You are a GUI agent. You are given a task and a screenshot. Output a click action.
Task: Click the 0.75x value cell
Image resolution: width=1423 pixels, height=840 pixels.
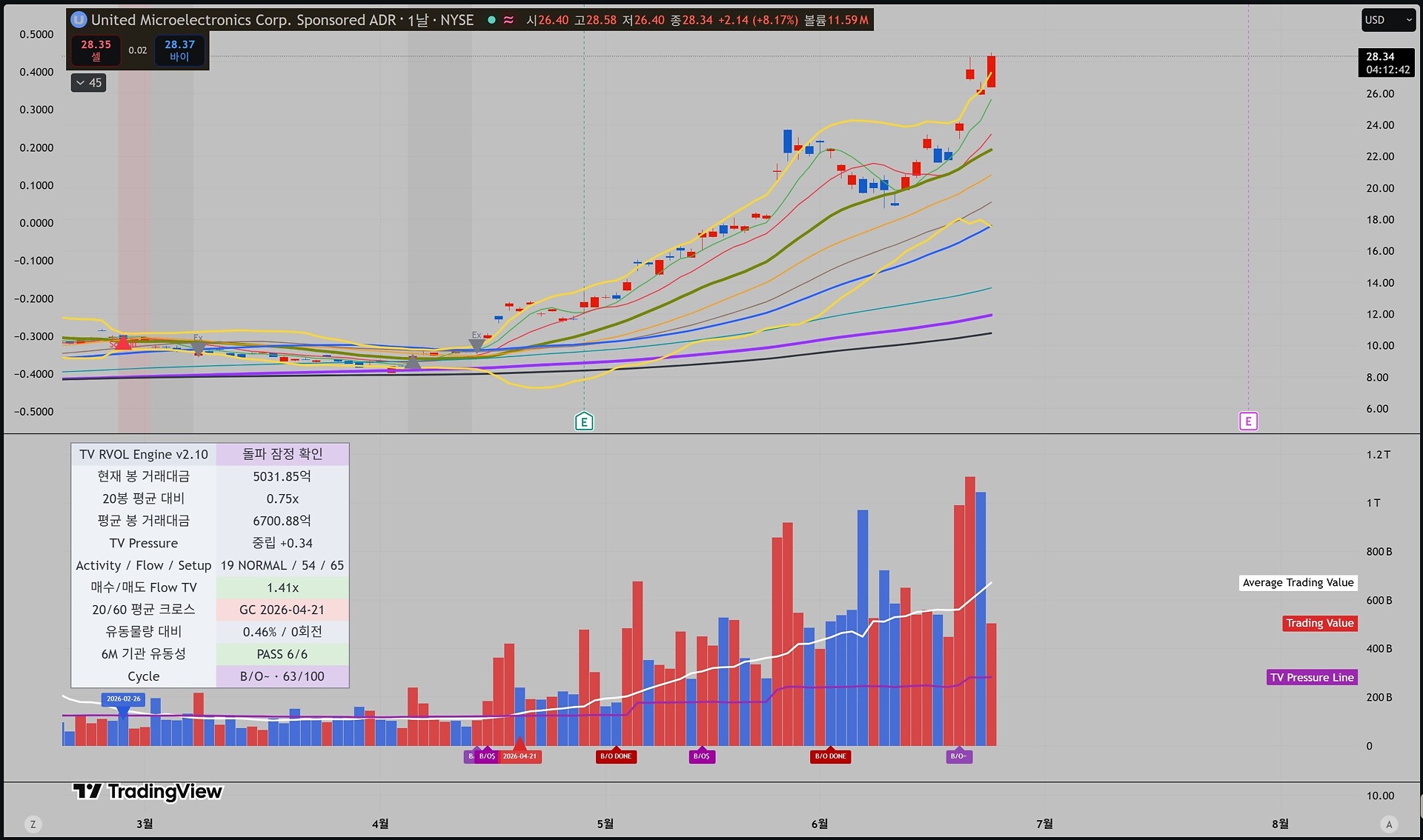tap(282, 499)
